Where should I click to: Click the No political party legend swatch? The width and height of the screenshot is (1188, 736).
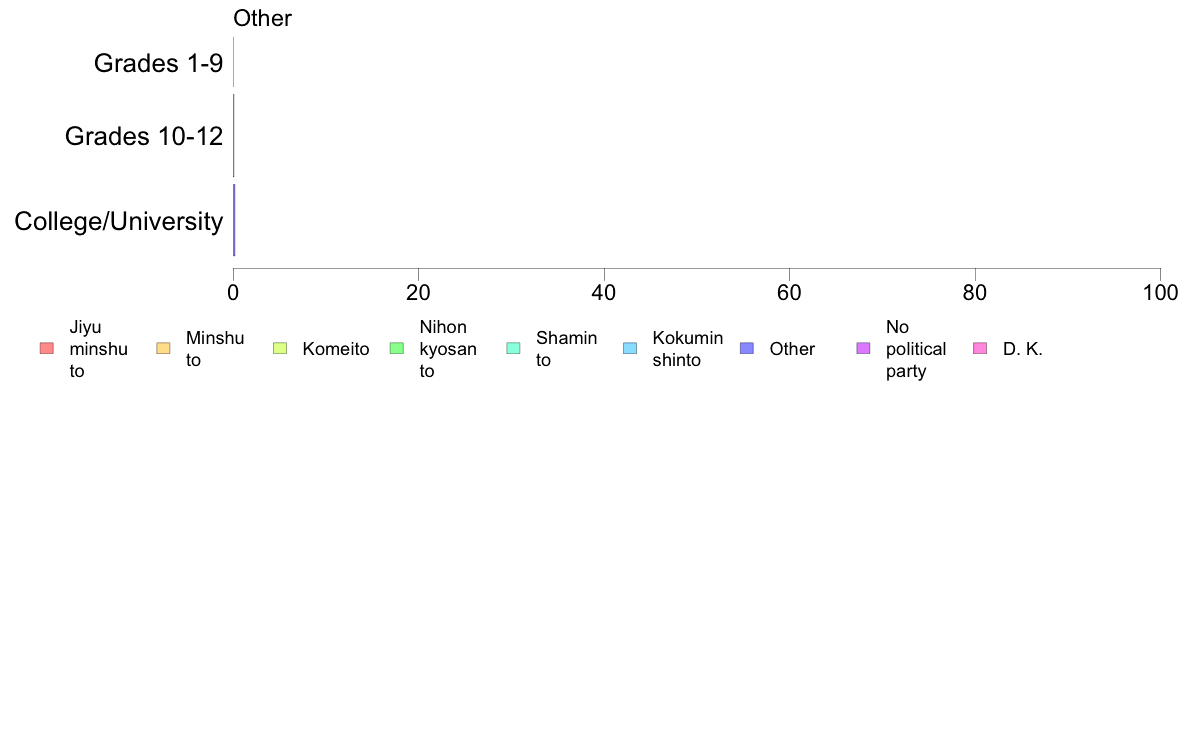863,349
